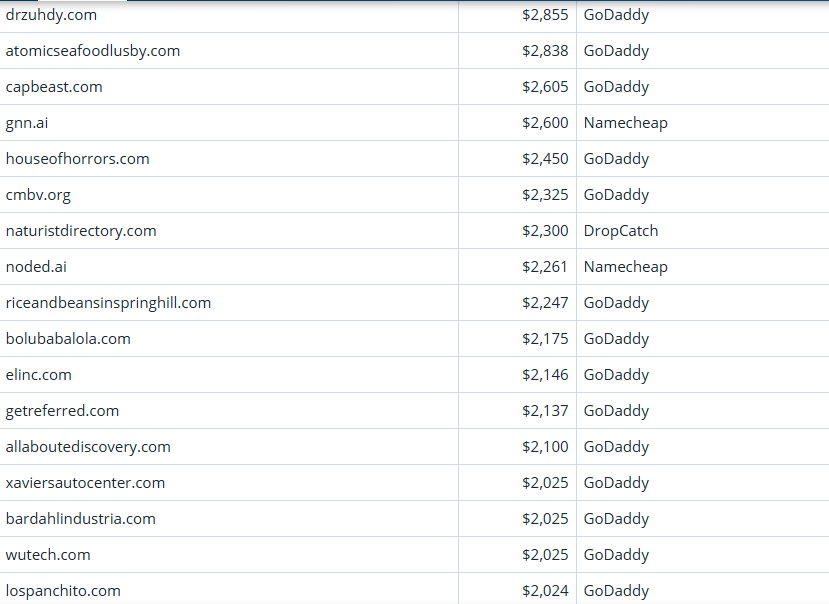Image resolution: width=829 pixels, height=604 pixels.
Task: Select naturistdirectory.com domain
Action: coord(81,231)
